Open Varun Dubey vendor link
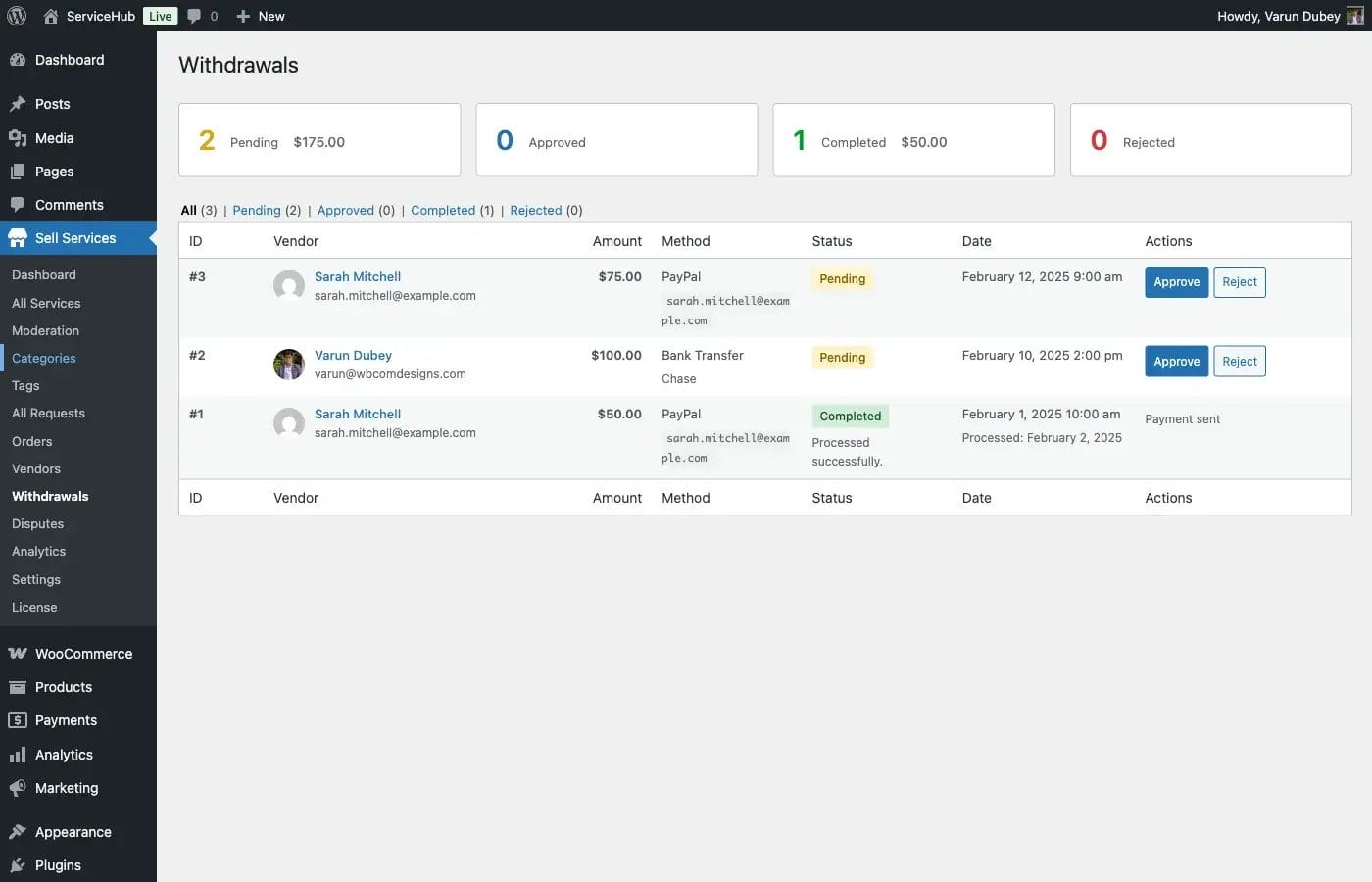 point(353,355)
